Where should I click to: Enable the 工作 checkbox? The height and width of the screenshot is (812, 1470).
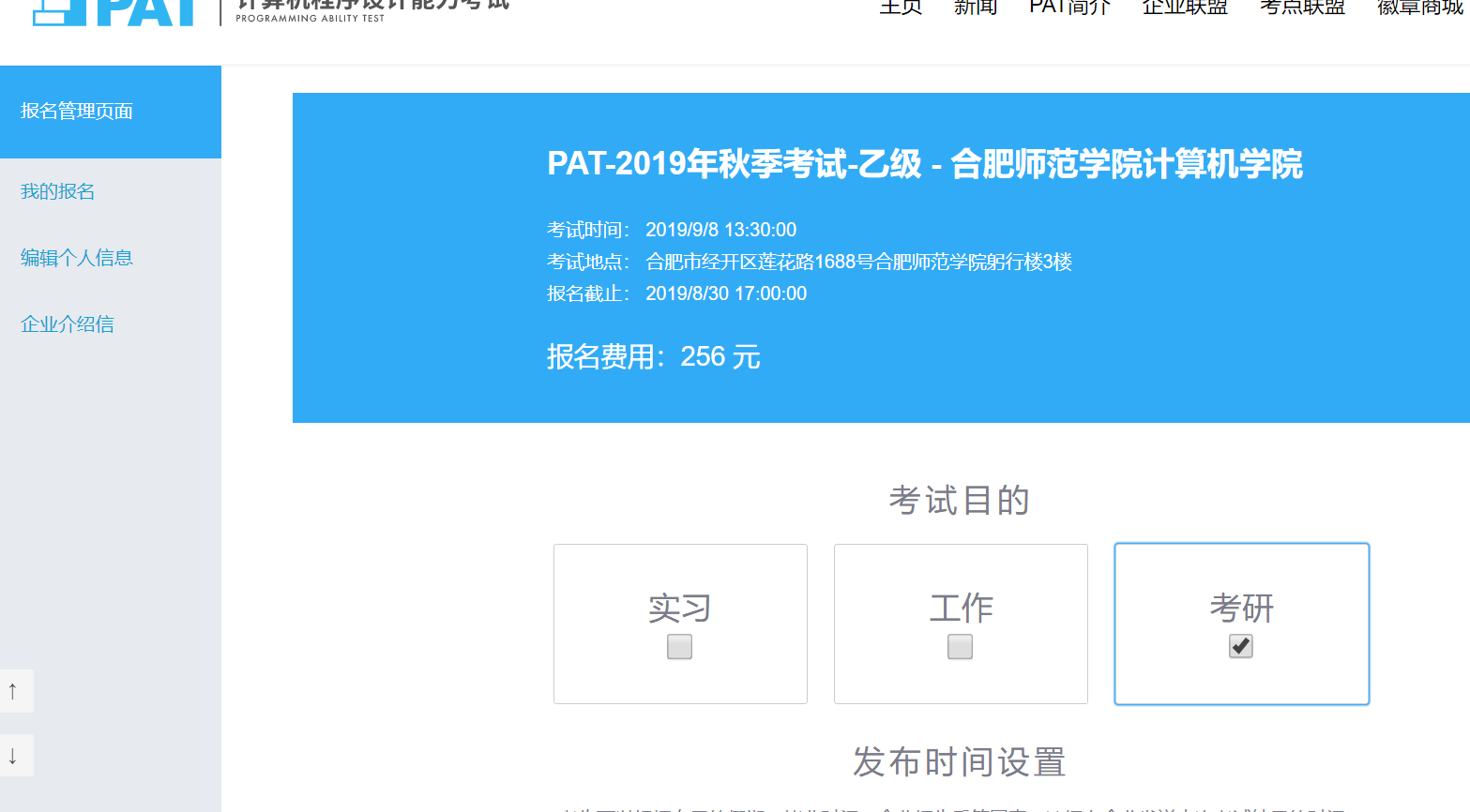pyautogui.click(x=959, y=646)
